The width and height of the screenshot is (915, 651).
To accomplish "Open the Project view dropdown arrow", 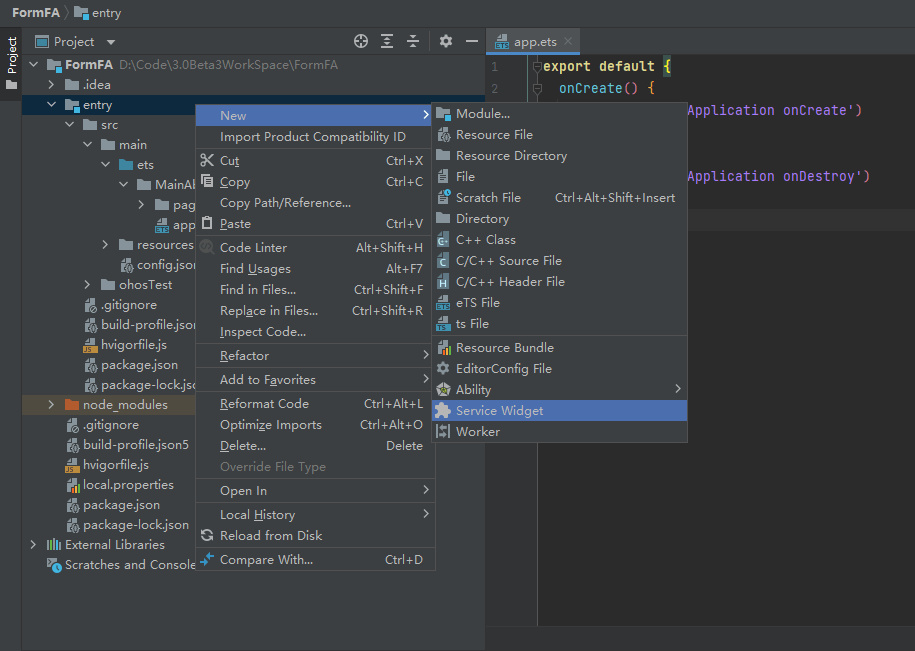I will click(111, 42).
